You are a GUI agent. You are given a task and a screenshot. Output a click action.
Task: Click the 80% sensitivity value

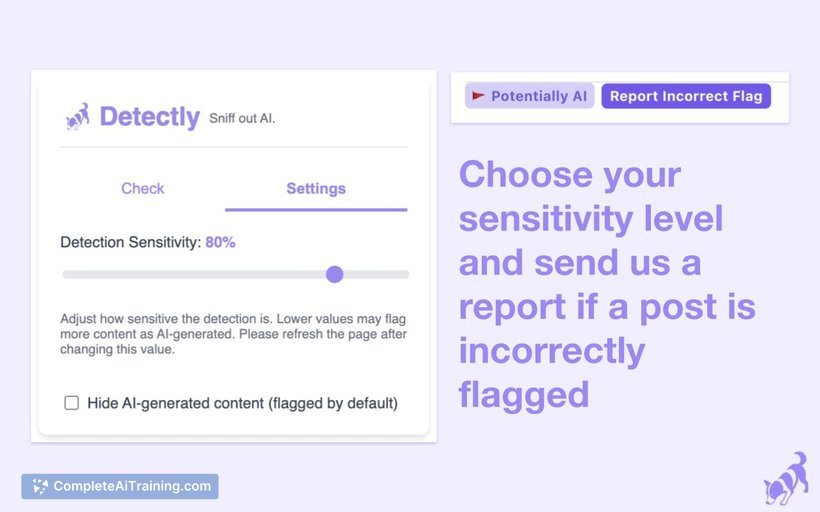click(220, 243)
